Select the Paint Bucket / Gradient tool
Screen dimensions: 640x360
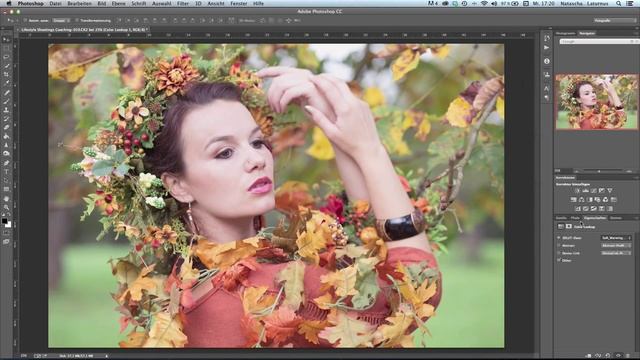6,136
